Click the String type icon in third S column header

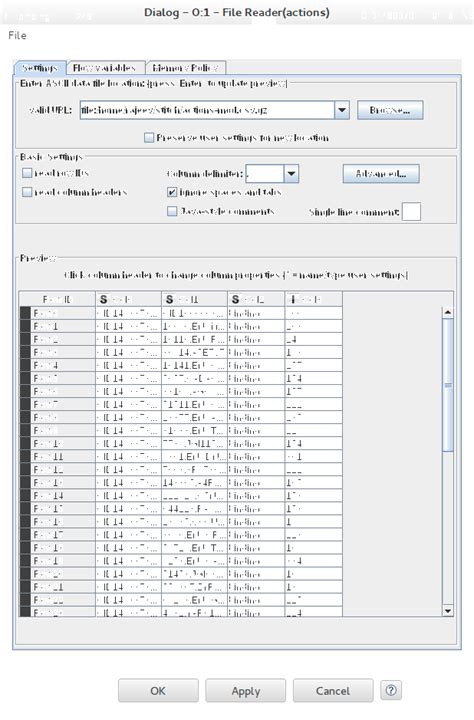pos(236,299)
